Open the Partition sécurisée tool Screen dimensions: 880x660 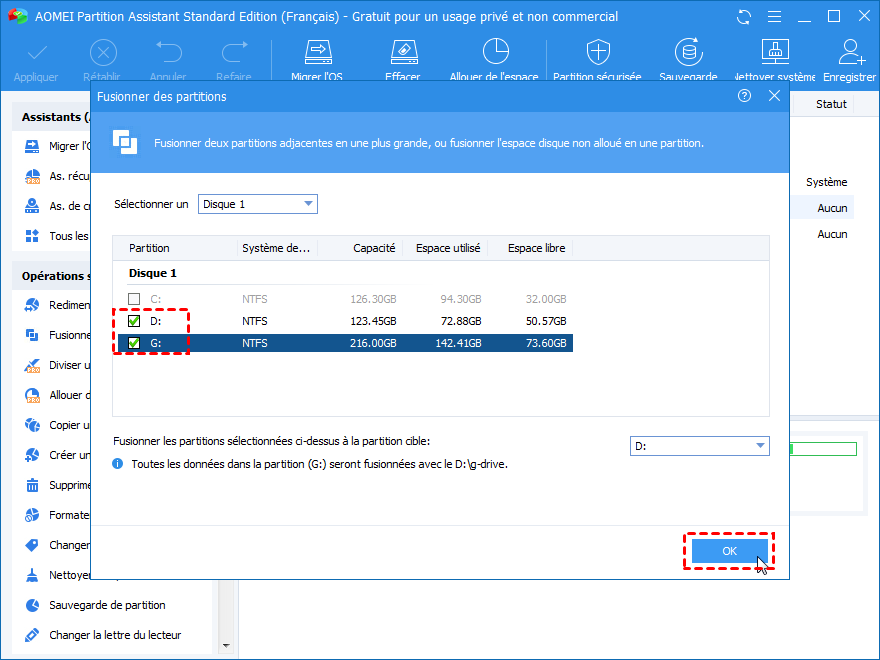click(597, 61)
